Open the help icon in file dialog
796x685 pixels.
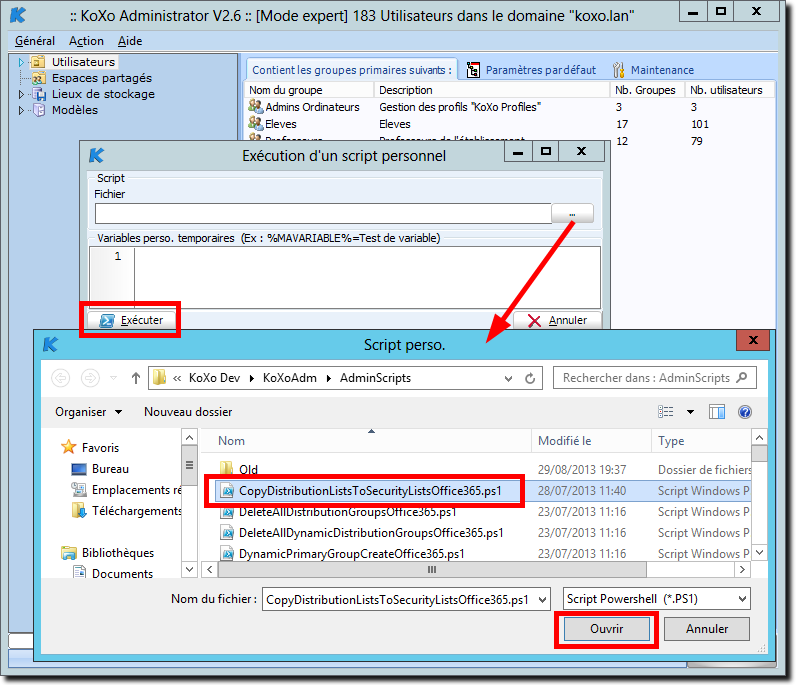745,412
